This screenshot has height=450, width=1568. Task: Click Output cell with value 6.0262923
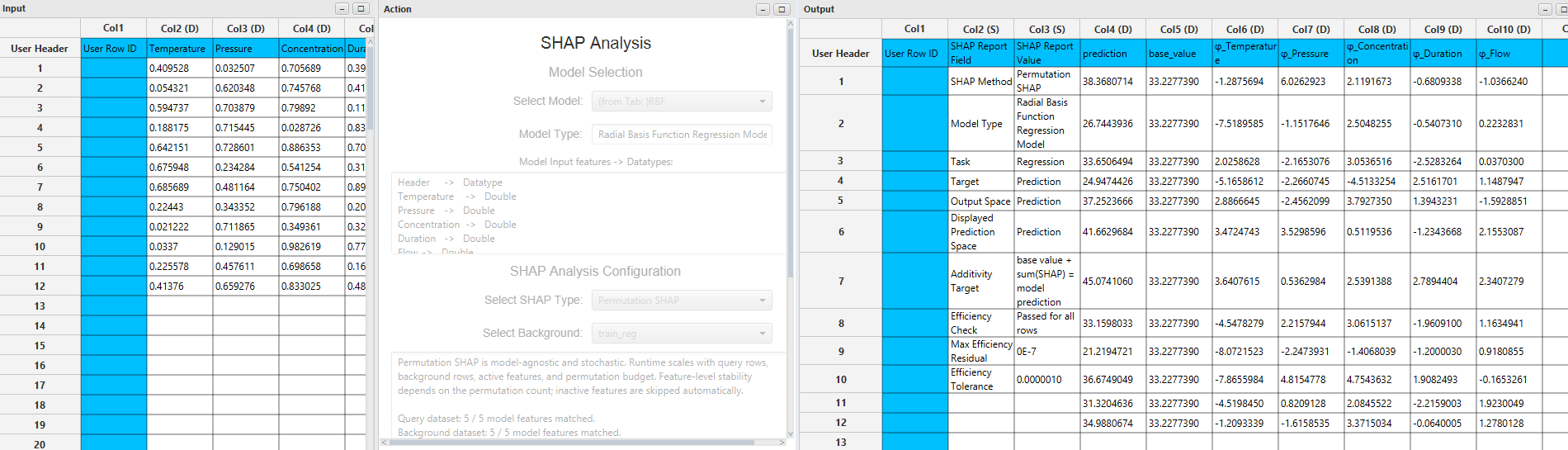[1311, 81]
